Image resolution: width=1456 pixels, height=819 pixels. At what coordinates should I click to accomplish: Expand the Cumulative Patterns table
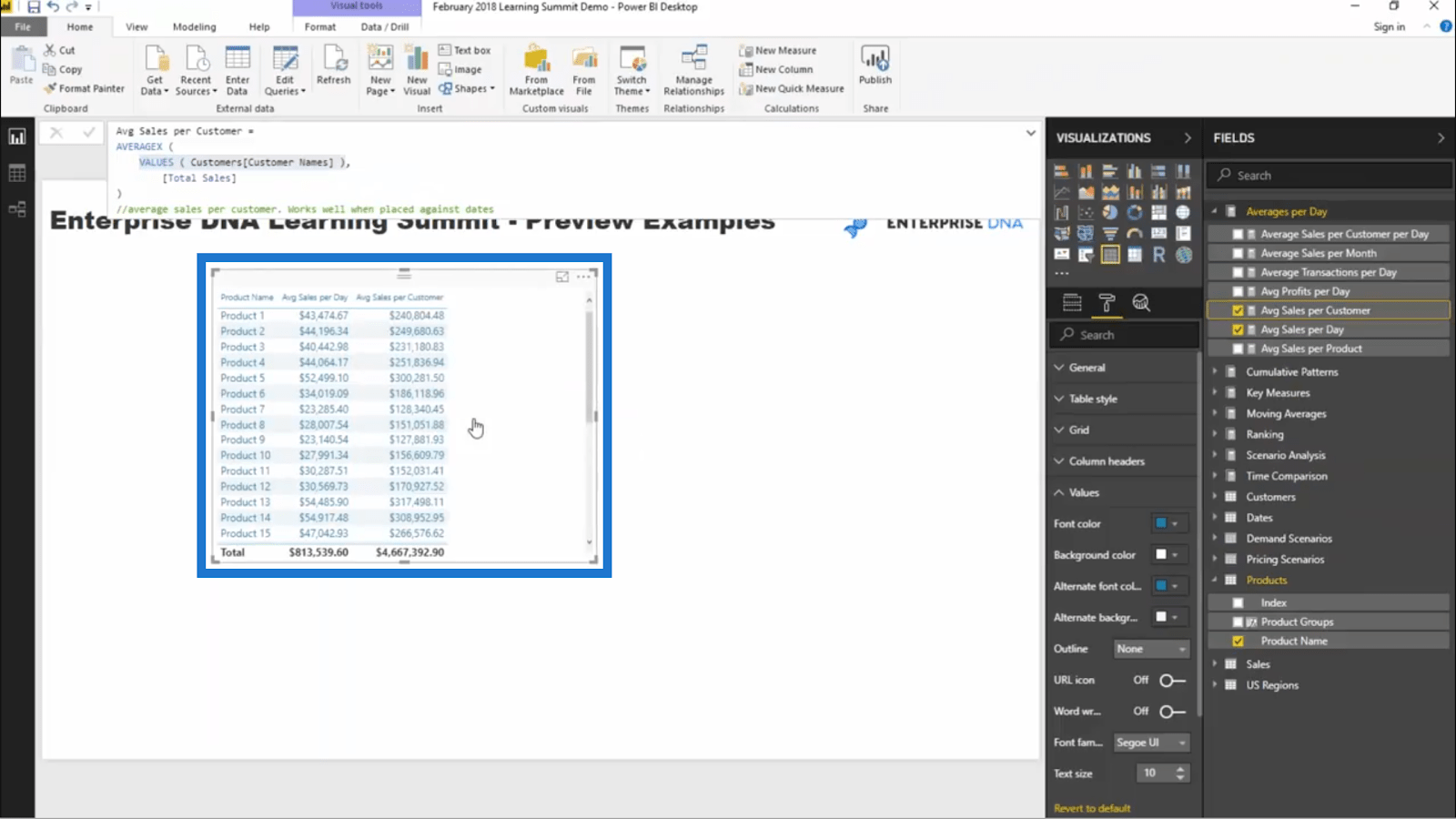1215,372
